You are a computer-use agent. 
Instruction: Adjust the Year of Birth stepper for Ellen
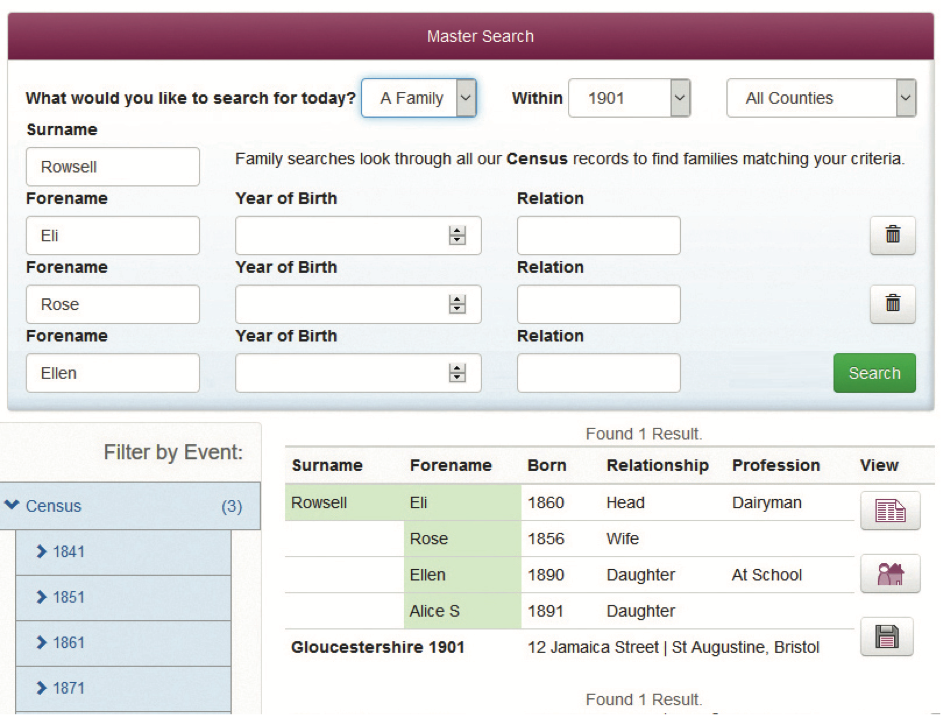(x=457, y=373)
